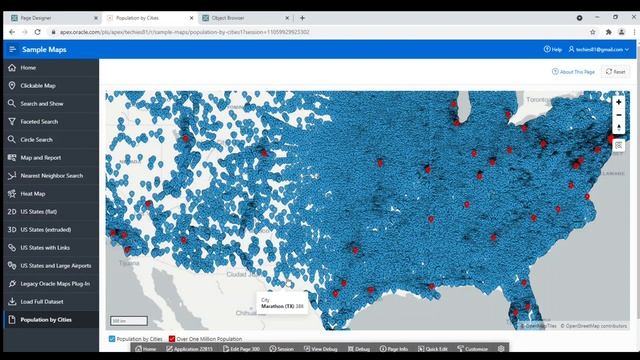Click the Help link in header
640x360 pixels.
(553, 49)
